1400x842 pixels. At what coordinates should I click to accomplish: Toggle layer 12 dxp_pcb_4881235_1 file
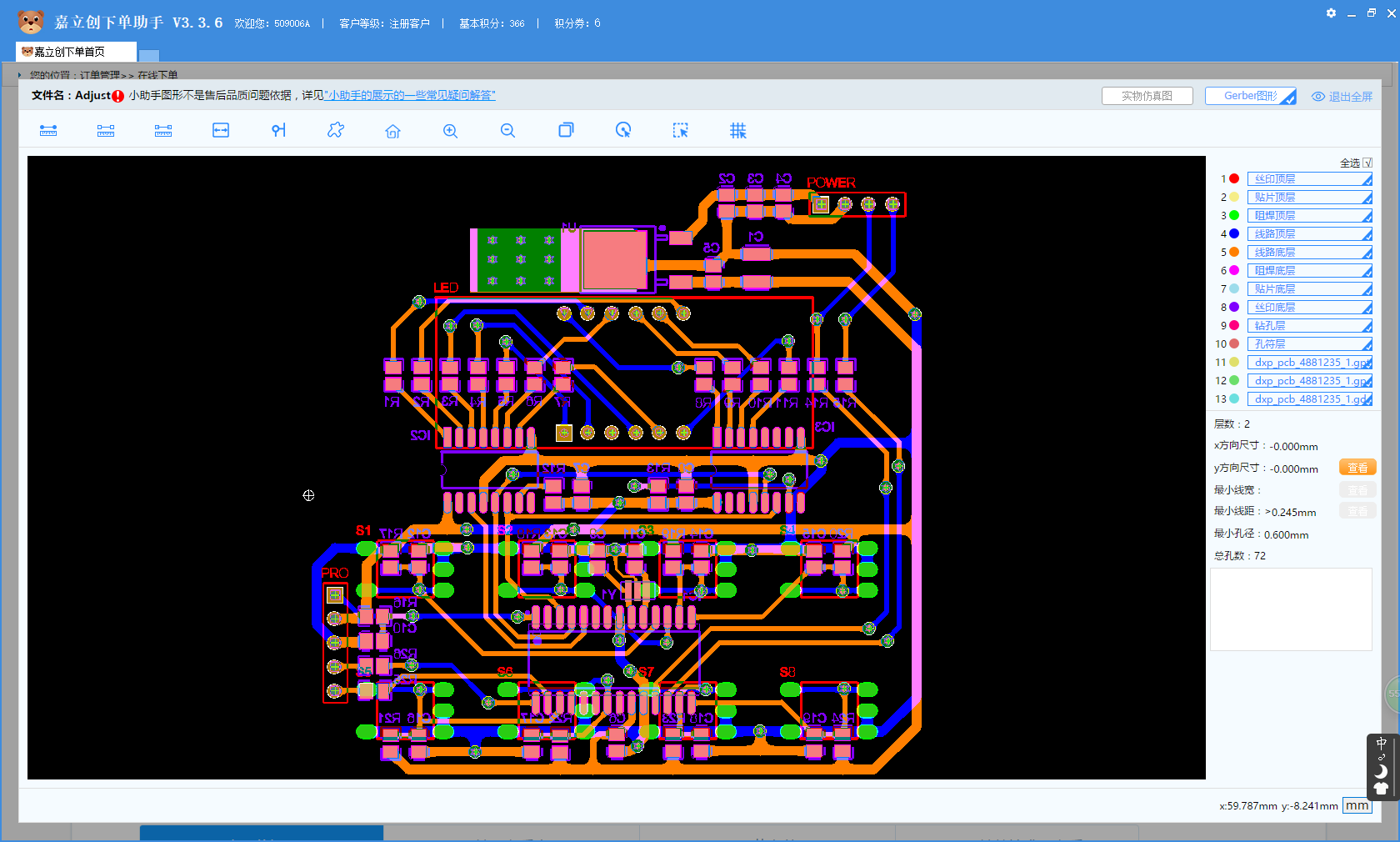pyautogui.click(x=1310, y=381)
